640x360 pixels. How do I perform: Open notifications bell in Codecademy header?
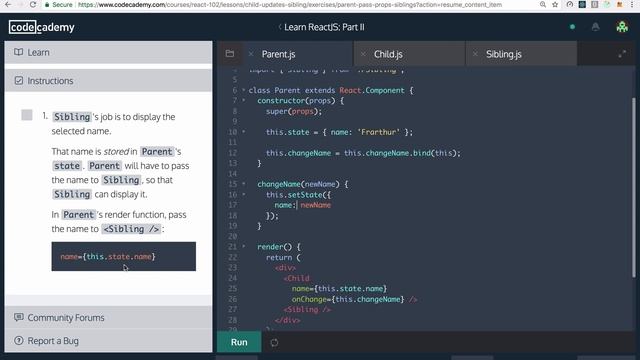[596, 27]
